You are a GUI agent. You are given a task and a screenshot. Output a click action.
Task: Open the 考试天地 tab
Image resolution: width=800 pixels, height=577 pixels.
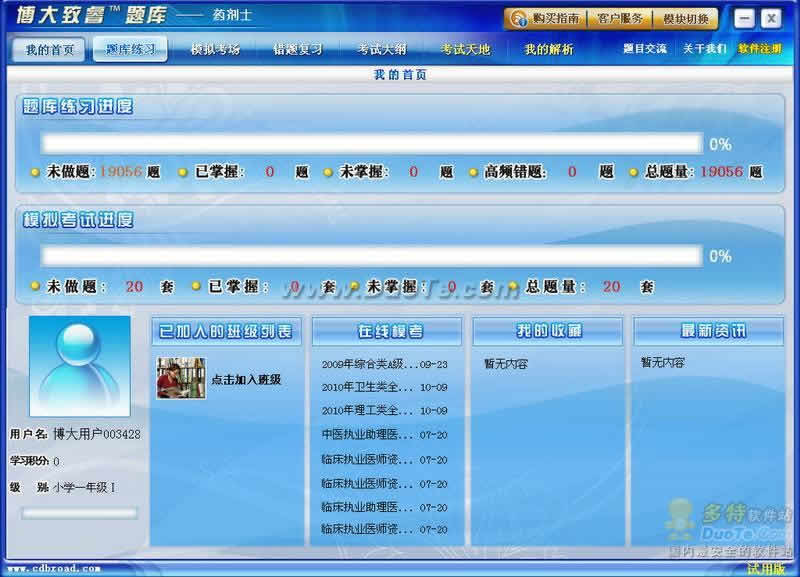click(x=465, y=49)
